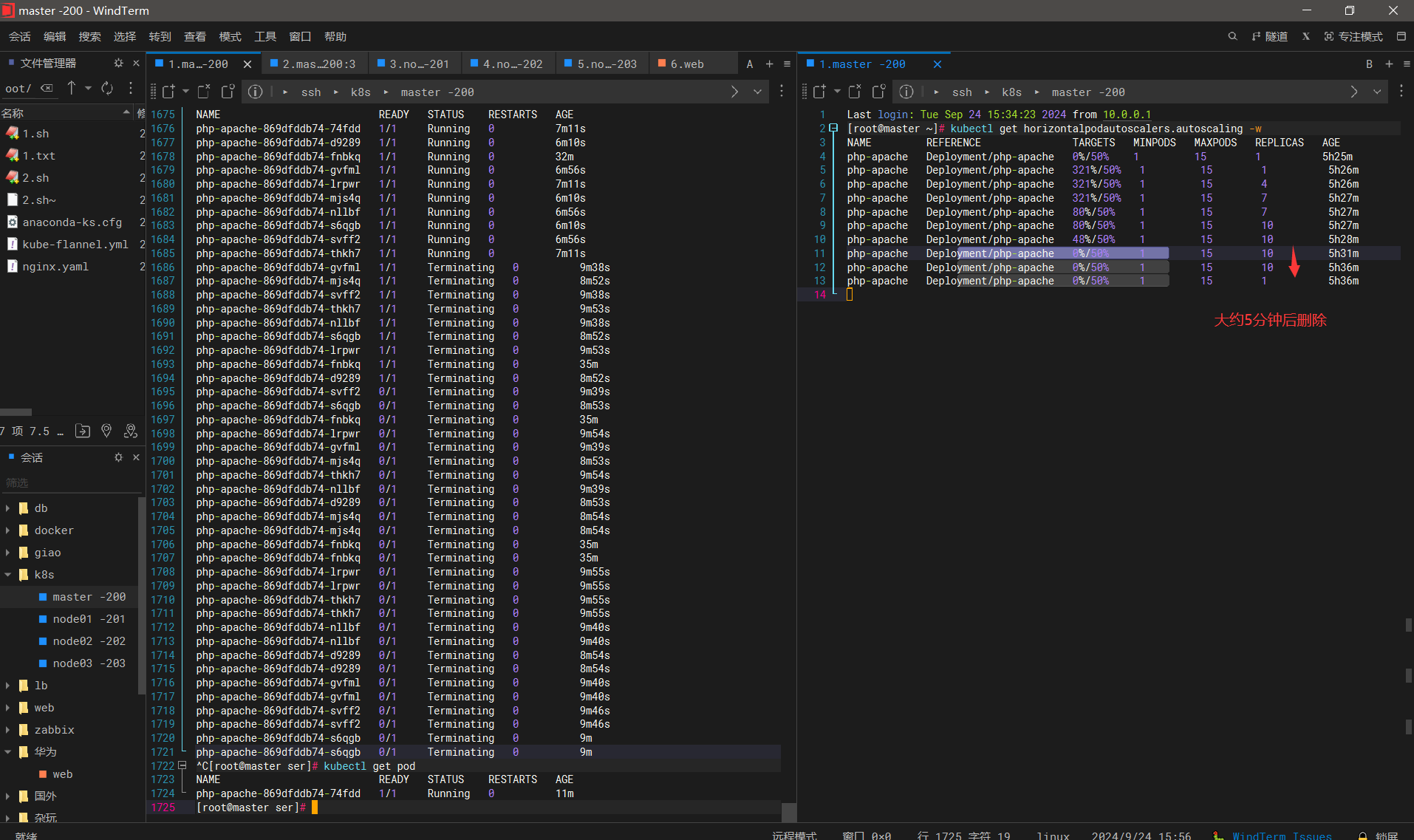Click 远程模式 in status bar

794,835
